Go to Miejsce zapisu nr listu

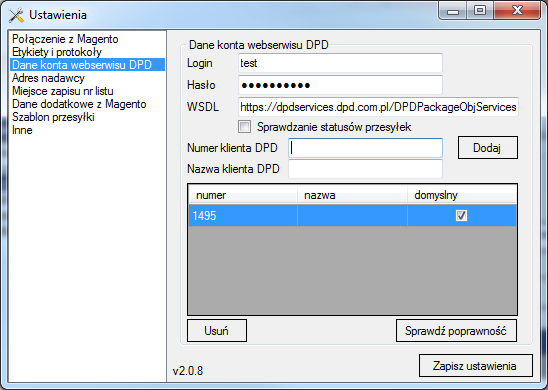point(63,91)
